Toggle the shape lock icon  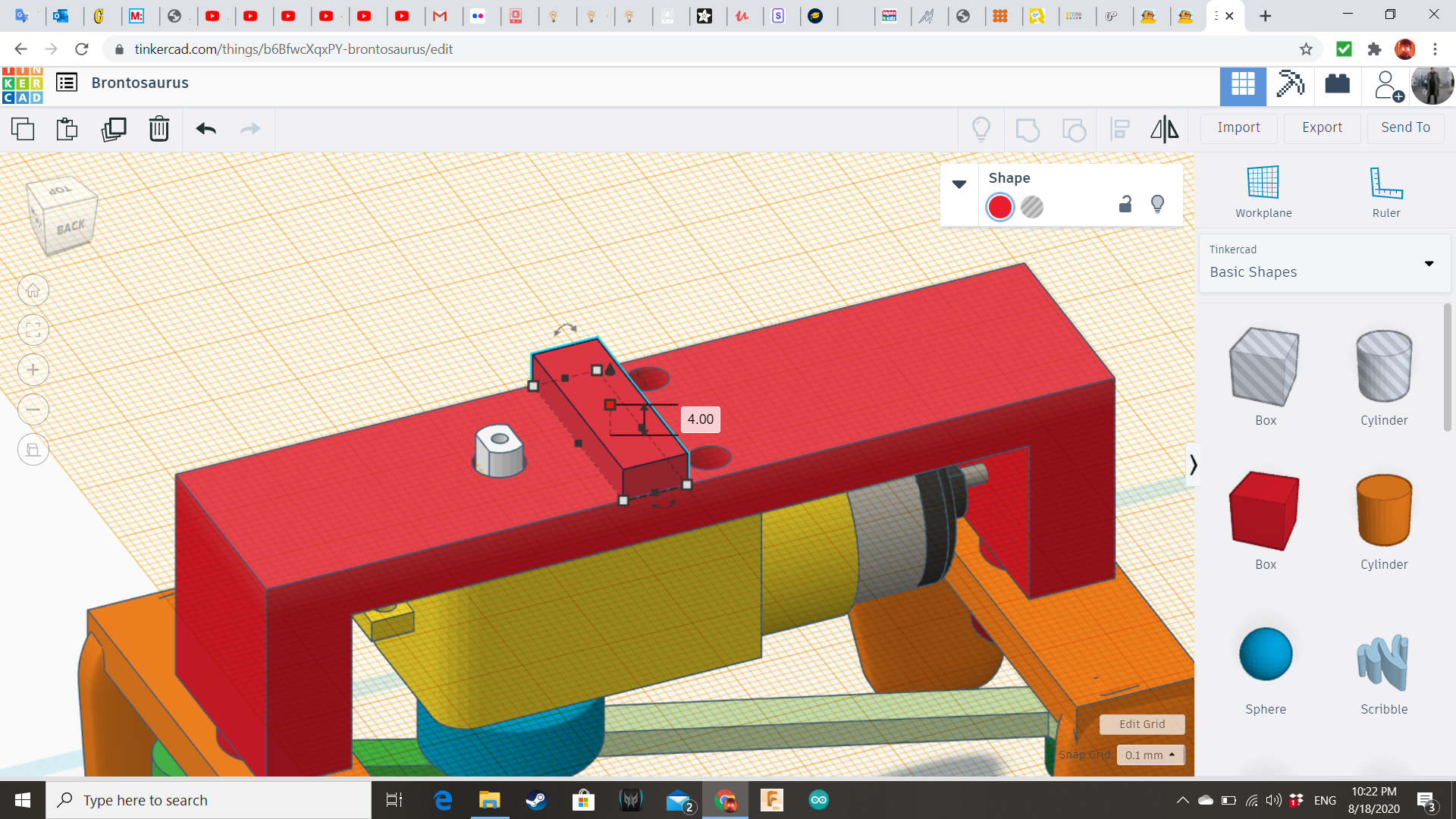coord(1125,205)
